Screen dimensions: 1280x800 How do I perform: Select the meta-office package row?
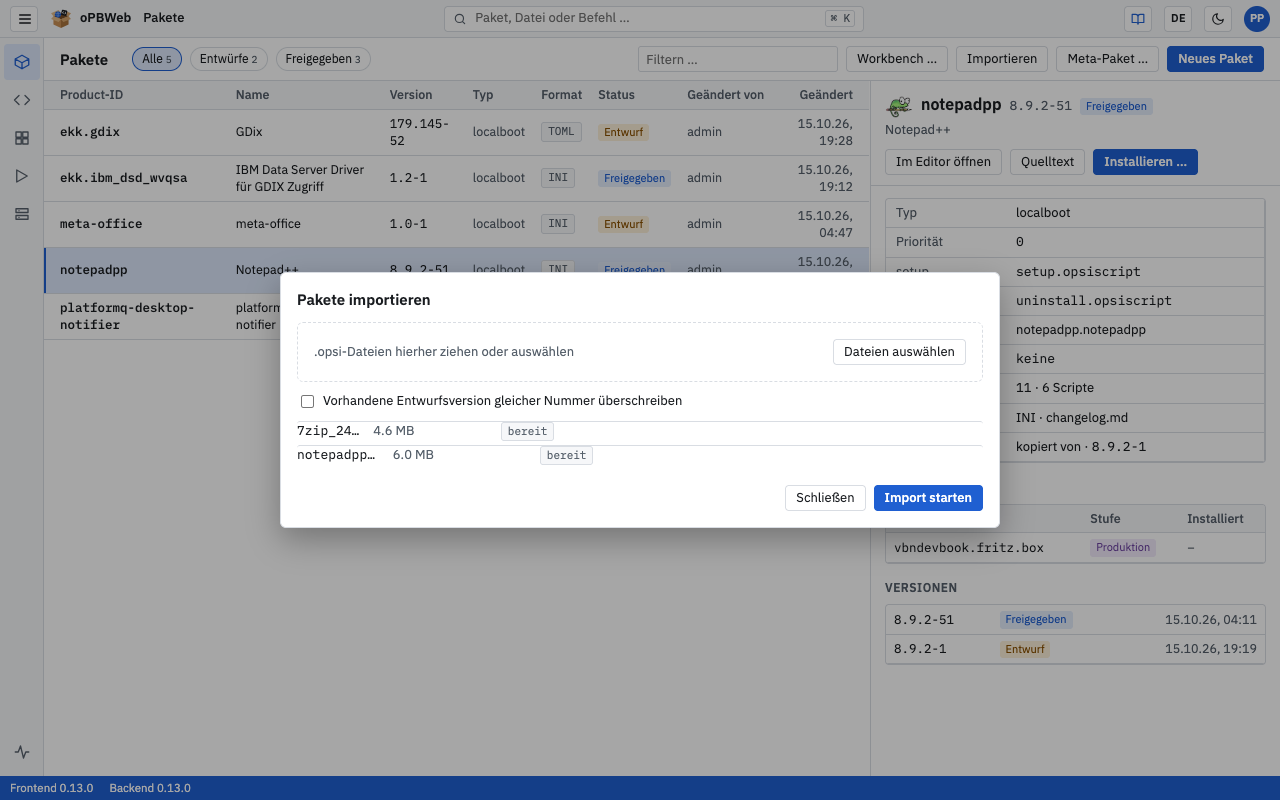click(x=456, y=224)
